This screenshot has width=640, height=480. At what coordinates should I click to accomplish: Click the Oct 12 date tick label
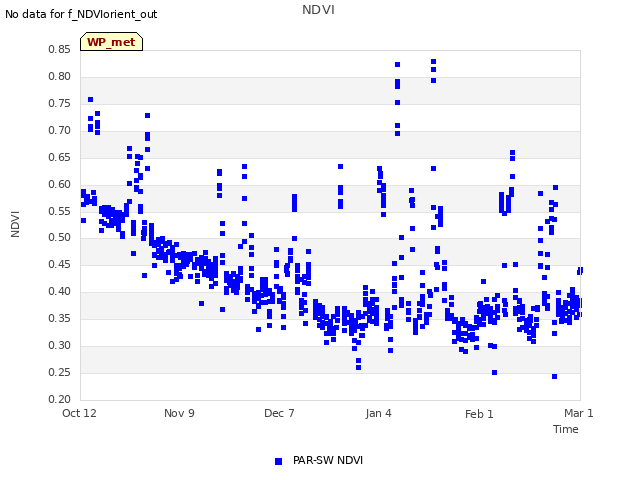click(79, 413)
